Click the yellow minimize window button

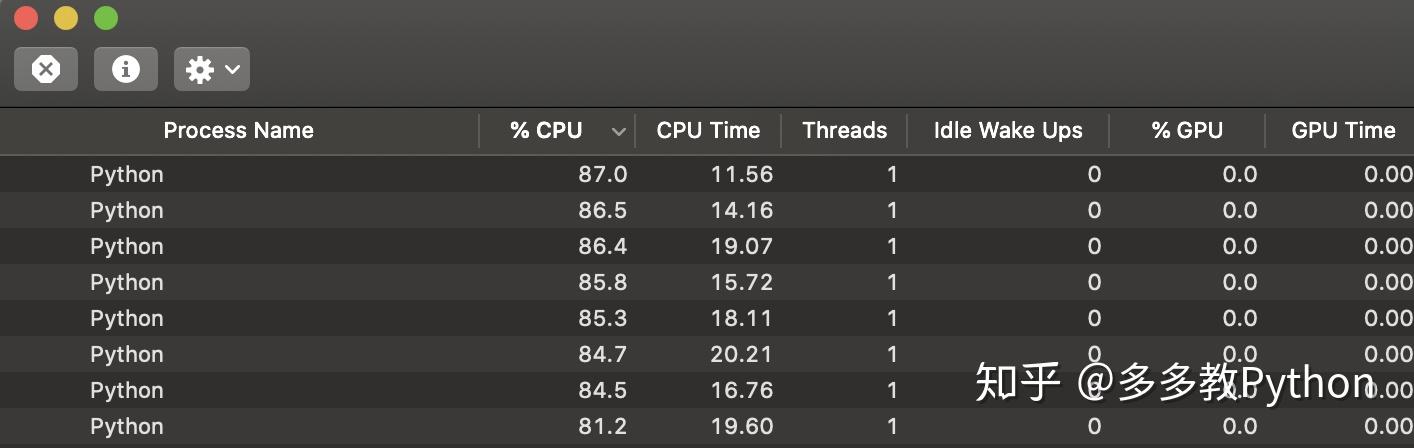[x=65, y=18]
